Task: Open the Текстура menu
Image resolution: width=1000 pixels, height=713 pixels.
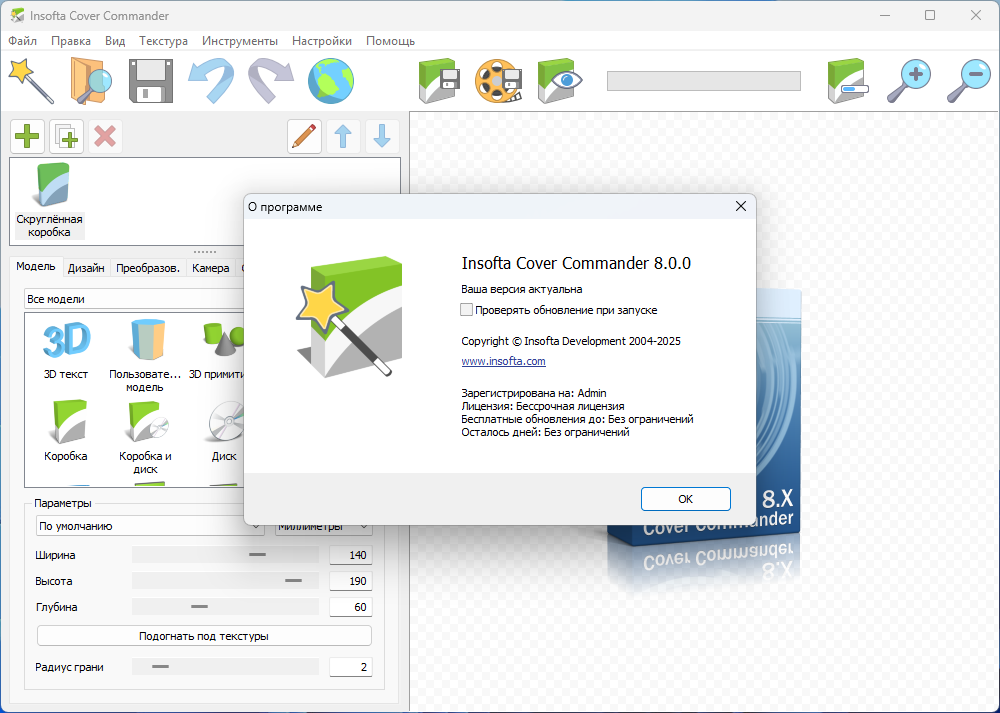Action: pyautogui.click(x=163, y=41)
